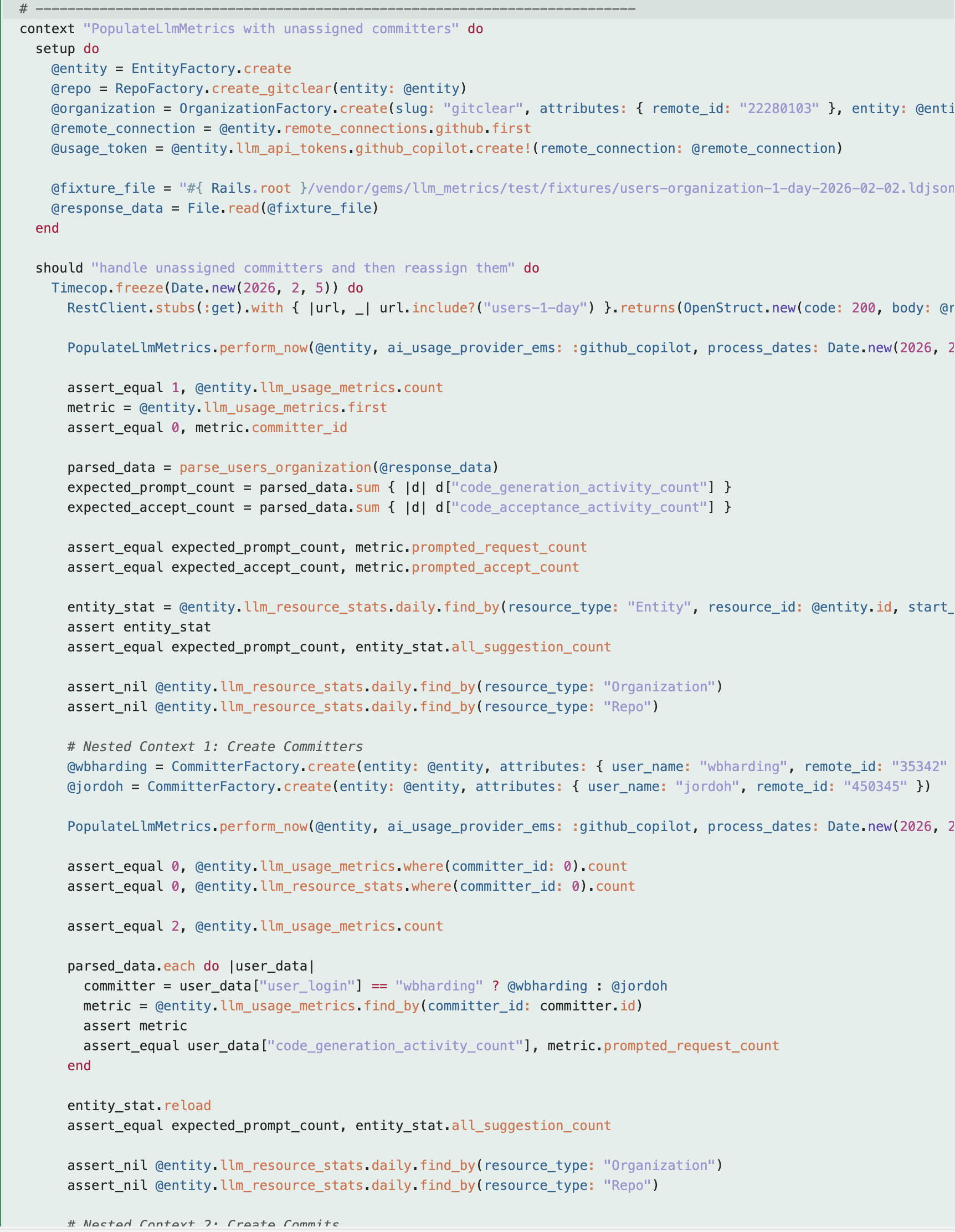The width and height of the screenshot is (955, 1232).
Task: Place cursor on the 'setup do' line
Action: coord(66,49)
